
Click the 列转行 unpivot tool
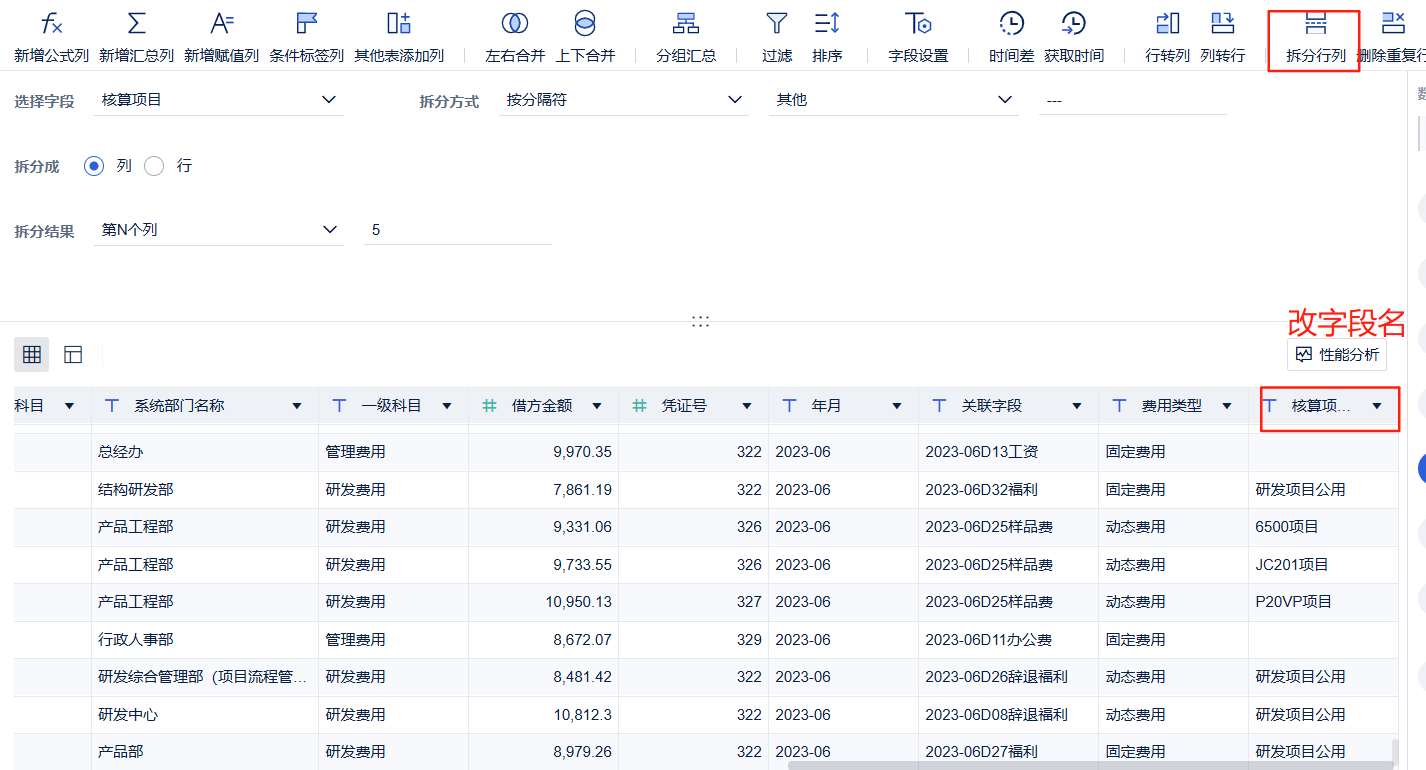tap(1222, 37)
